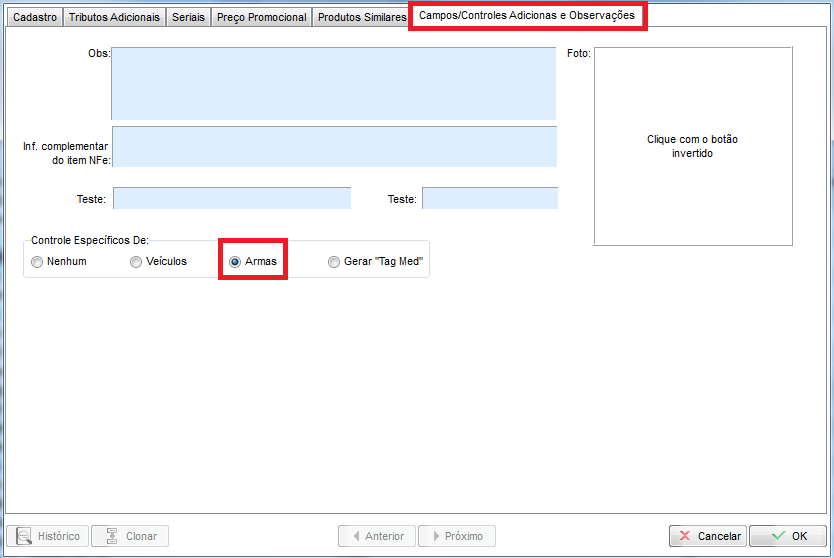Focus the Inf. complementar do item NFe field

click(334, 146)
